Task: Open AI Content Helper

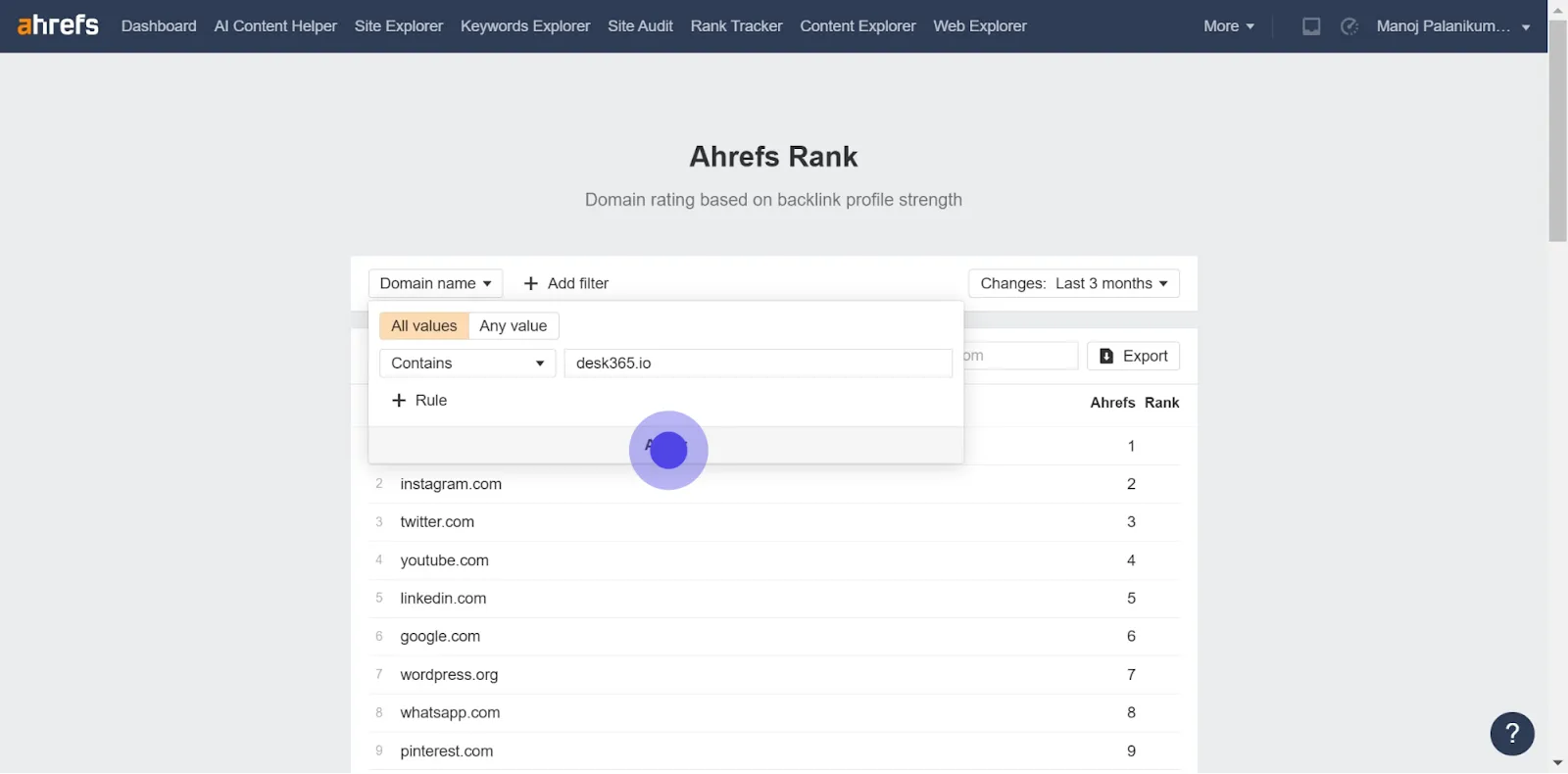Action: point(275,26)
